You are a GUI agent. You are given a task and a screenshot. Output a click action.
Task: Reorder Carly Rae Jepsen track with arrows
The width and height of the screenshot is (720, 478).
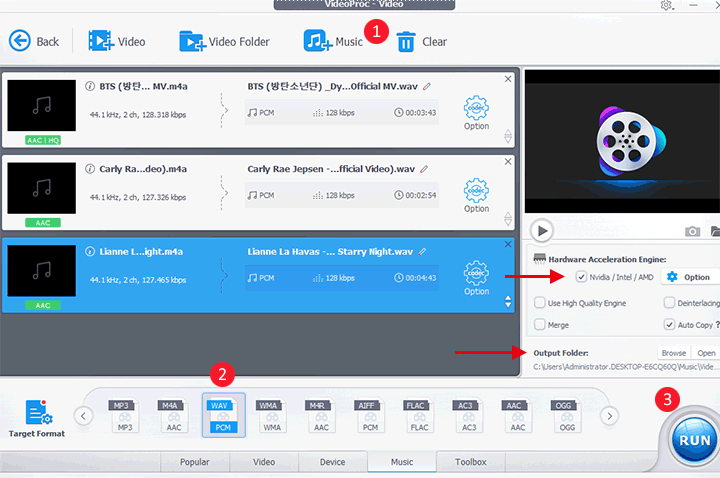coord(508,219)
